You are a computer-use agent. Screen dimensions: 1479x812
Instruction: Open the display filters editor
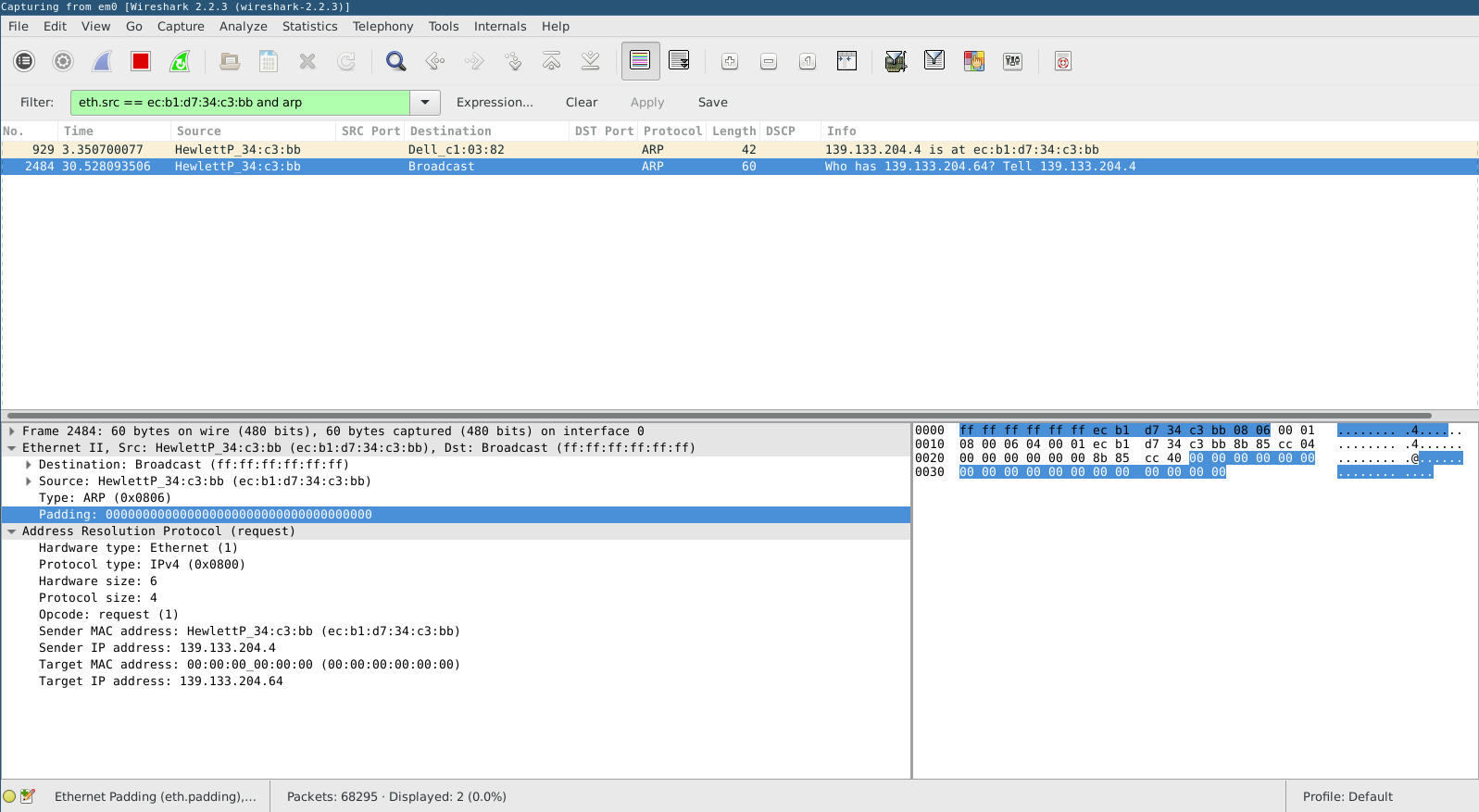[x=934, y=62]
